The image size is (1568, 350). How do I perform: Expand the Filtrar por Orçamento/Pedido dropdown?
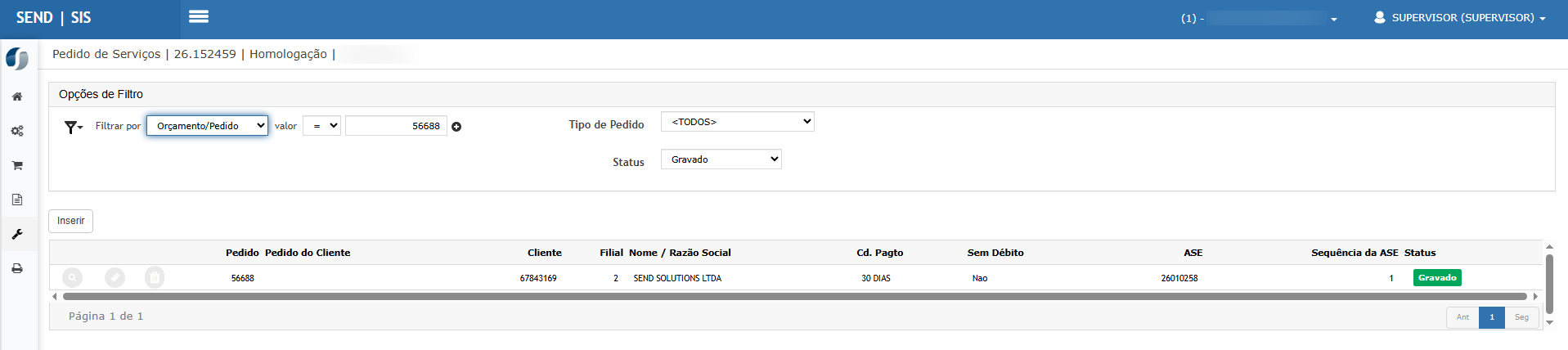point(208,126)
